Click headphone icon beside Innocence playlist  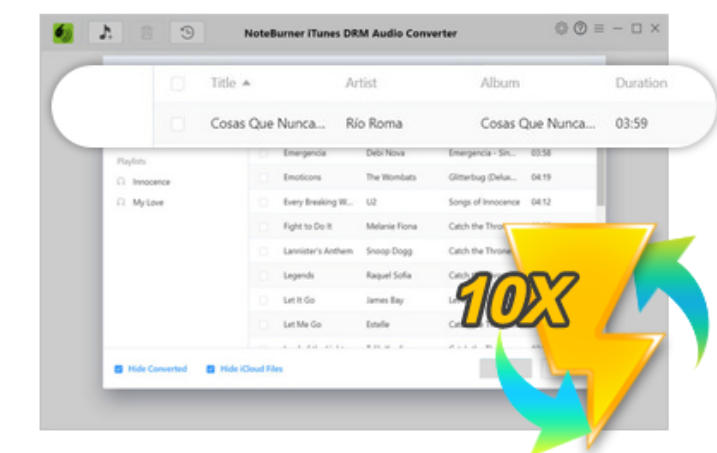point(121,182)
